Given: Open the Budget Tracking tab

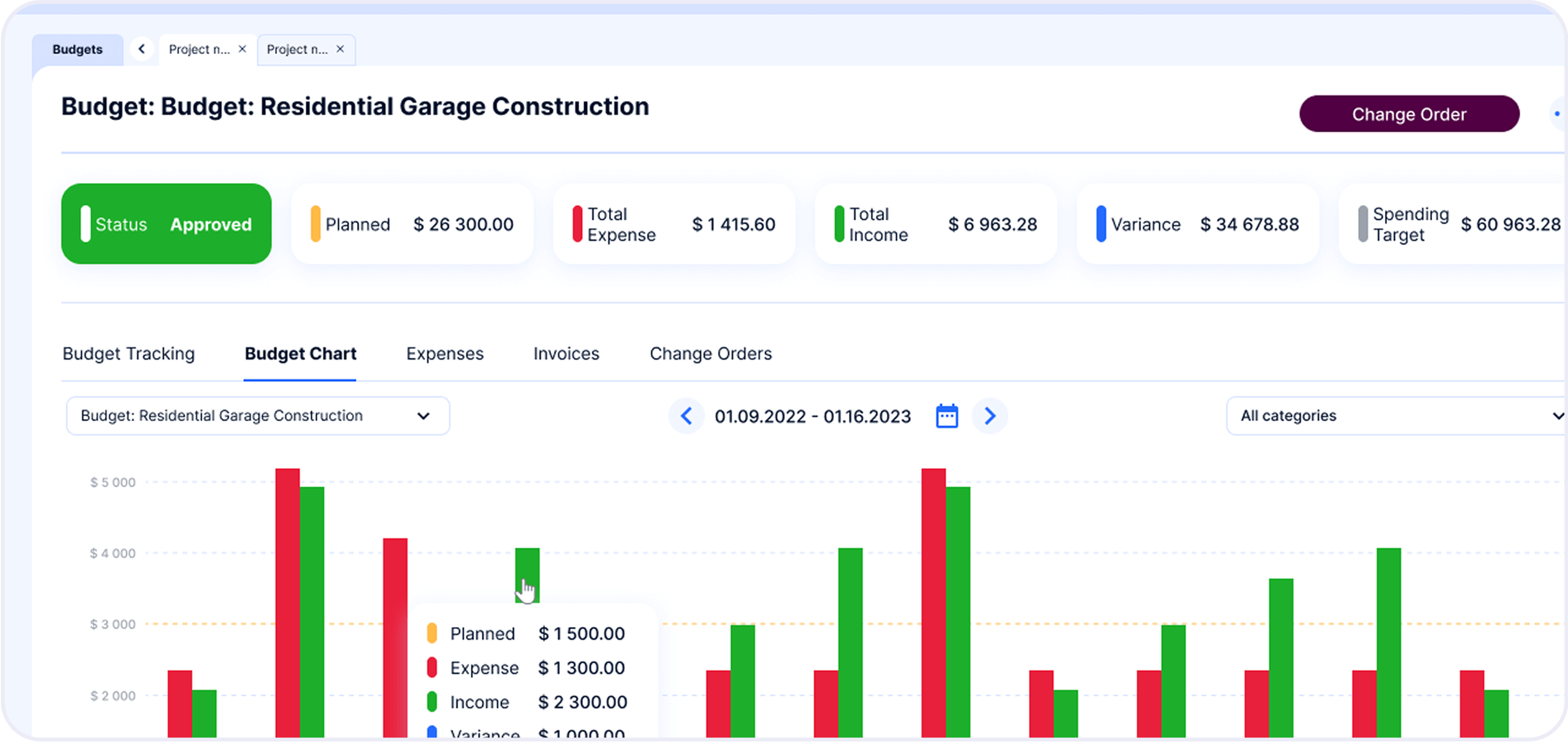Looking at the screenshot, I should 128,353.
